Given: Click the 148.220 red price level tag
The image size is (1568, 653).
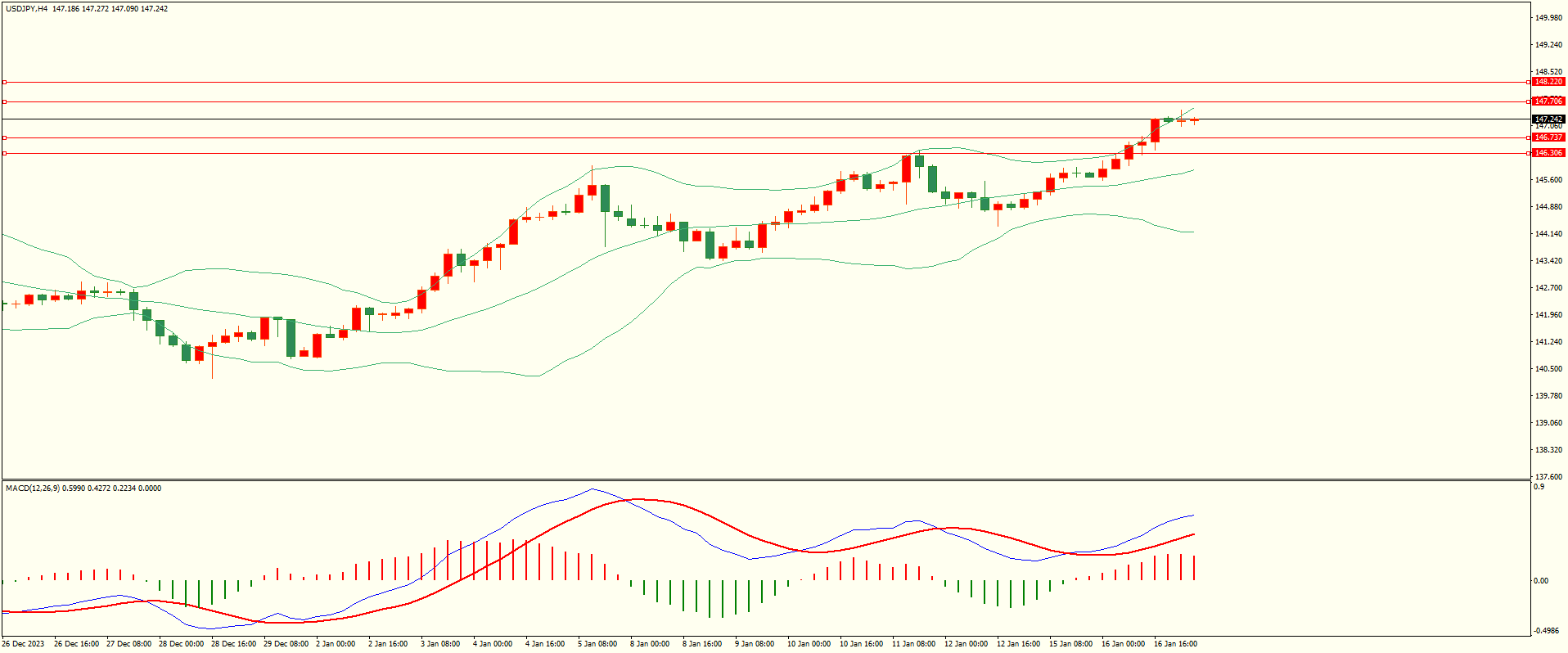Looking at the screenshot, I should [1548, 82].
